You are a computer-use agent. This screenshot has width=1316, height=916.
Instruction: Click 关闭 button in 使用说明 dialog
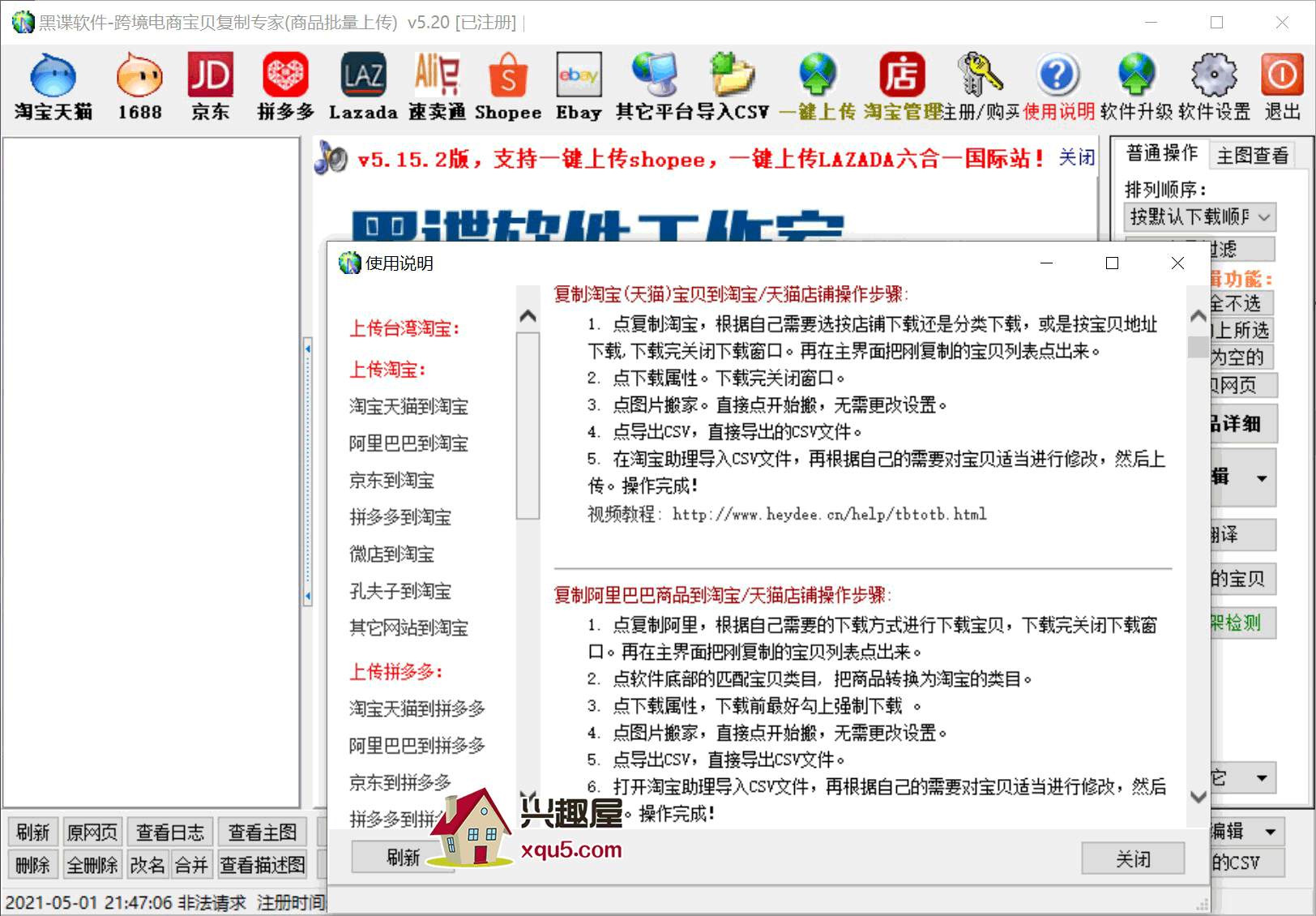(x=1133, y=858)
